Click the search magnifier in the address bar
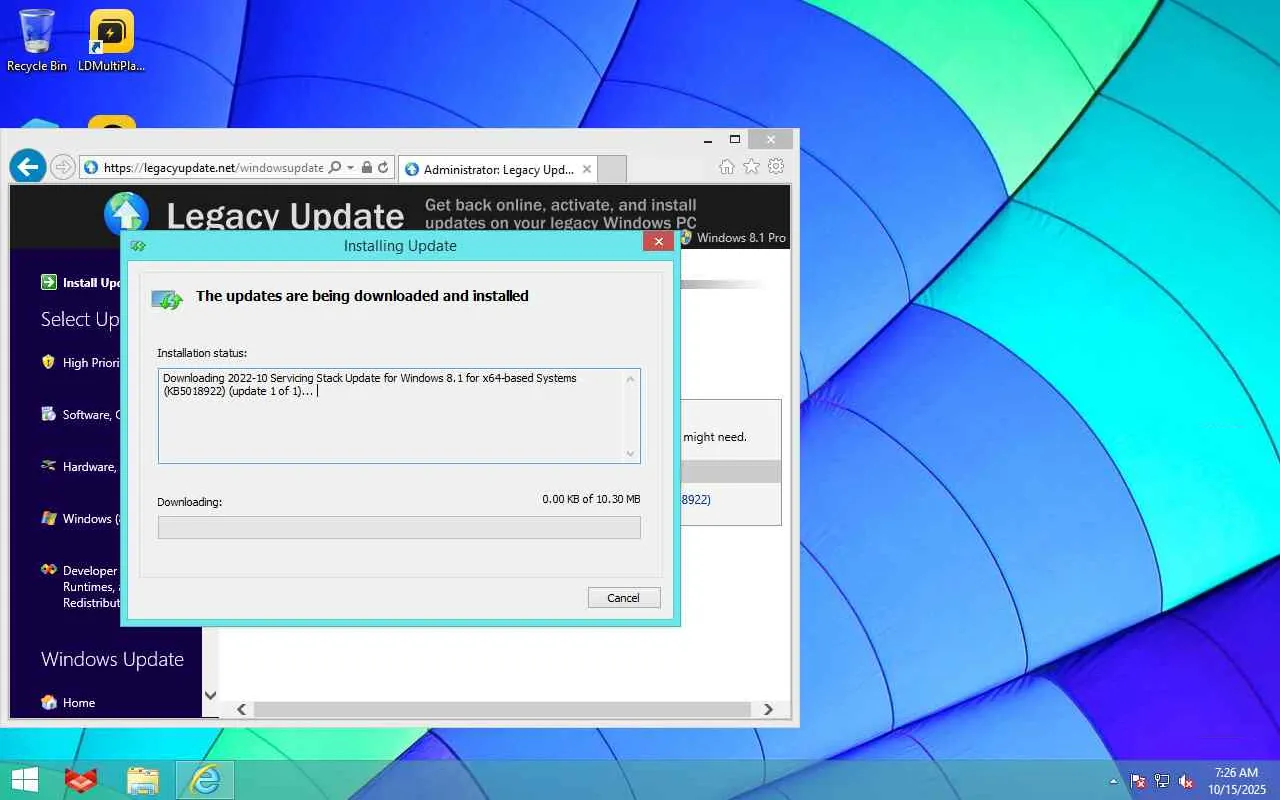Screen dimensions: 1280x800 [335, 168]
